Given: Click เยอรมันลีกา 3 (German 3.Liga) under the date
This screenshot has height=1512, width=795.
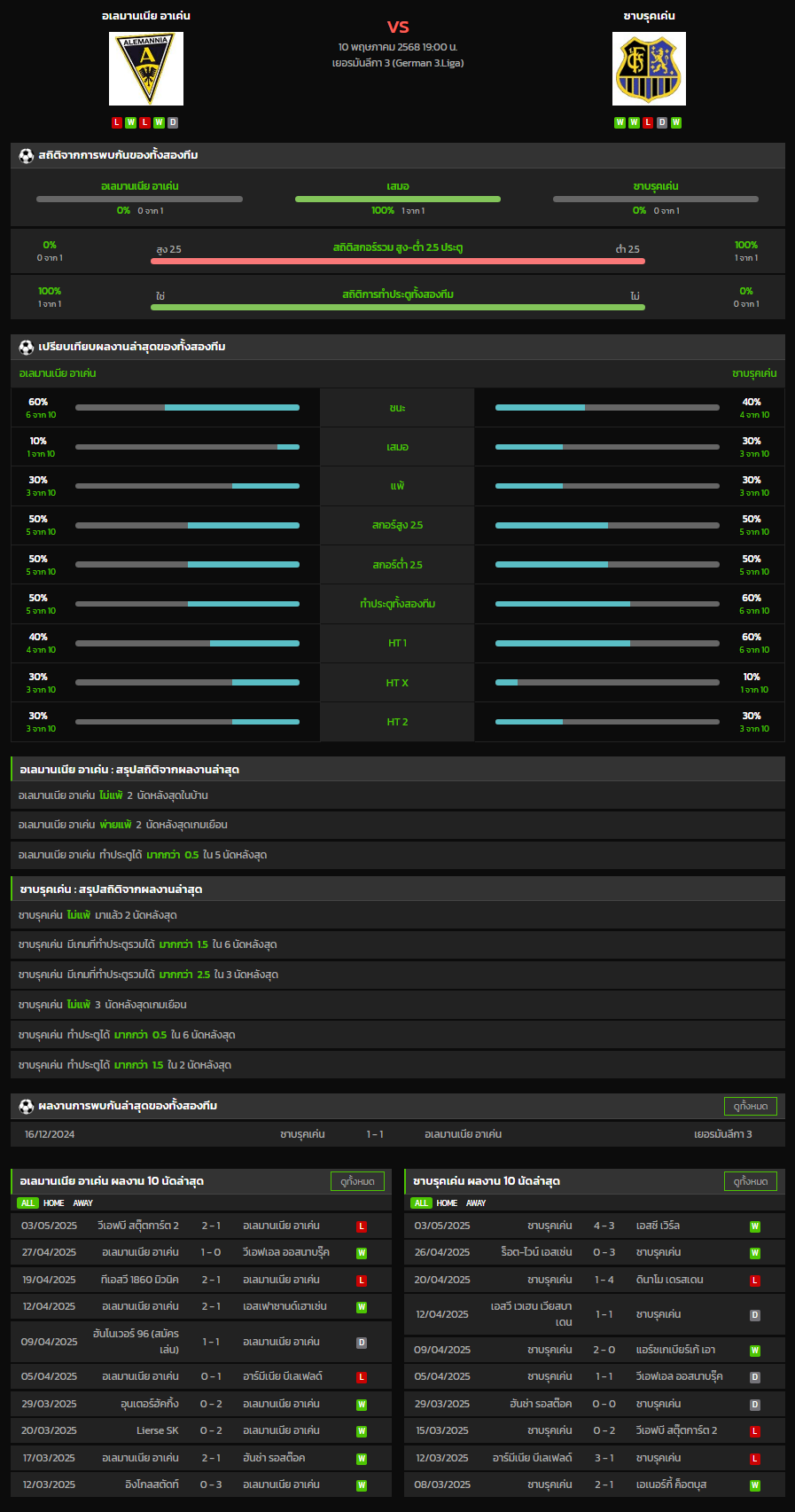Looking at the screenshot, I should tap(398, 63).
